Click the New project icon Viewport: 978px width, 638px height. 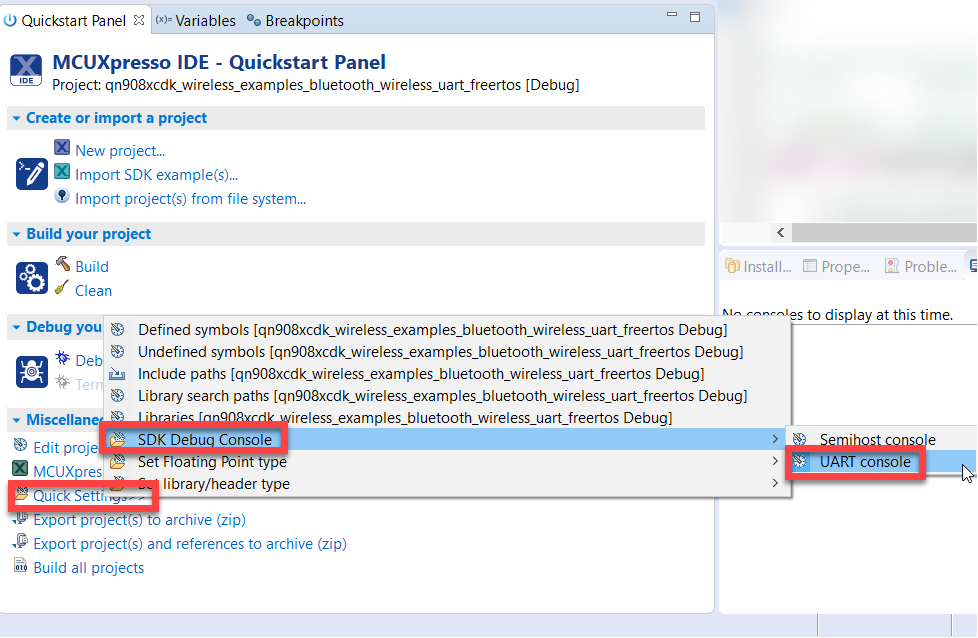tap(62, 147)
